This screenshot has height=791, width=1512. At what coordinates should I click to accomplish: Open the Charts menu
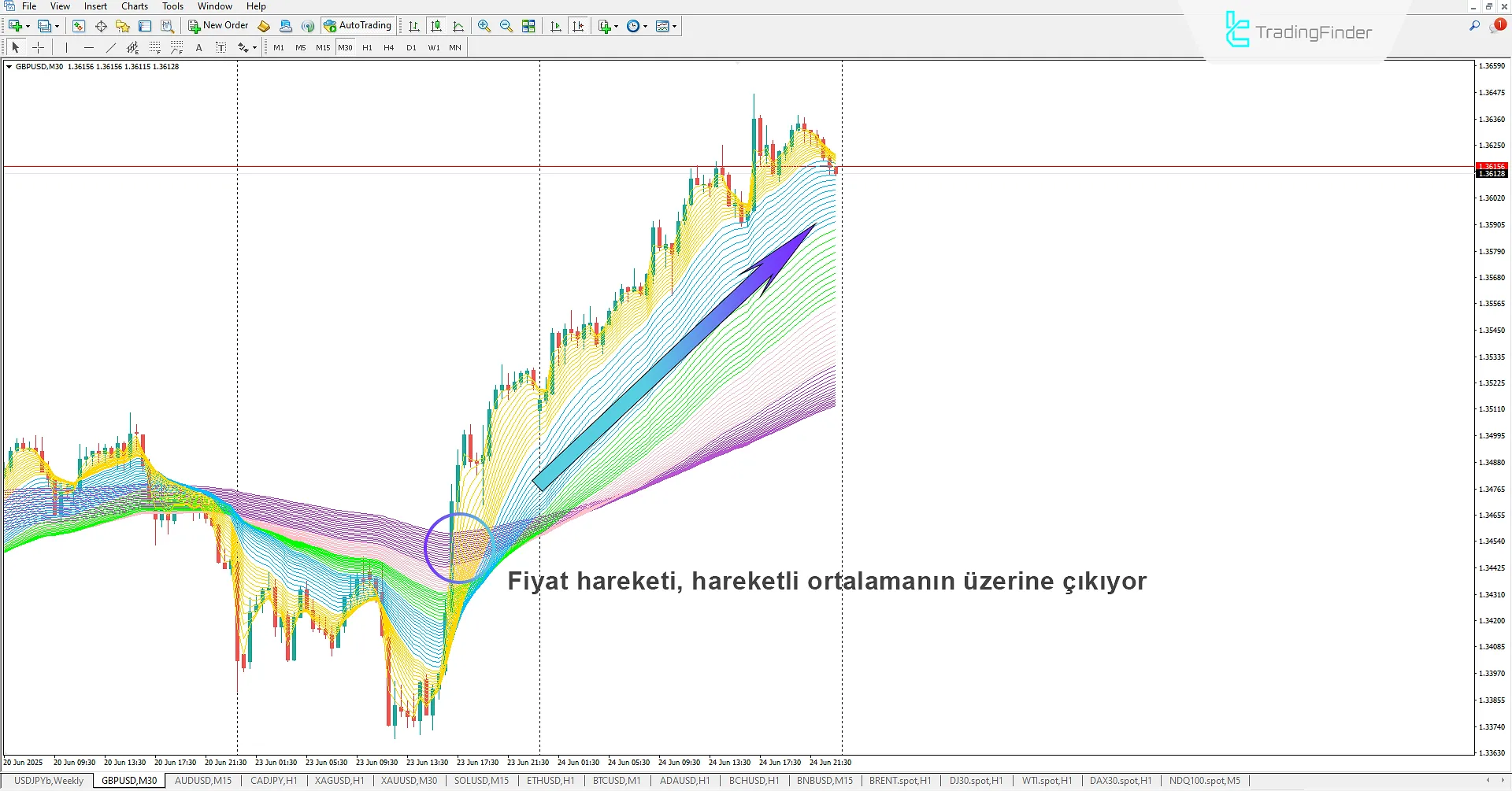(135, 6)
